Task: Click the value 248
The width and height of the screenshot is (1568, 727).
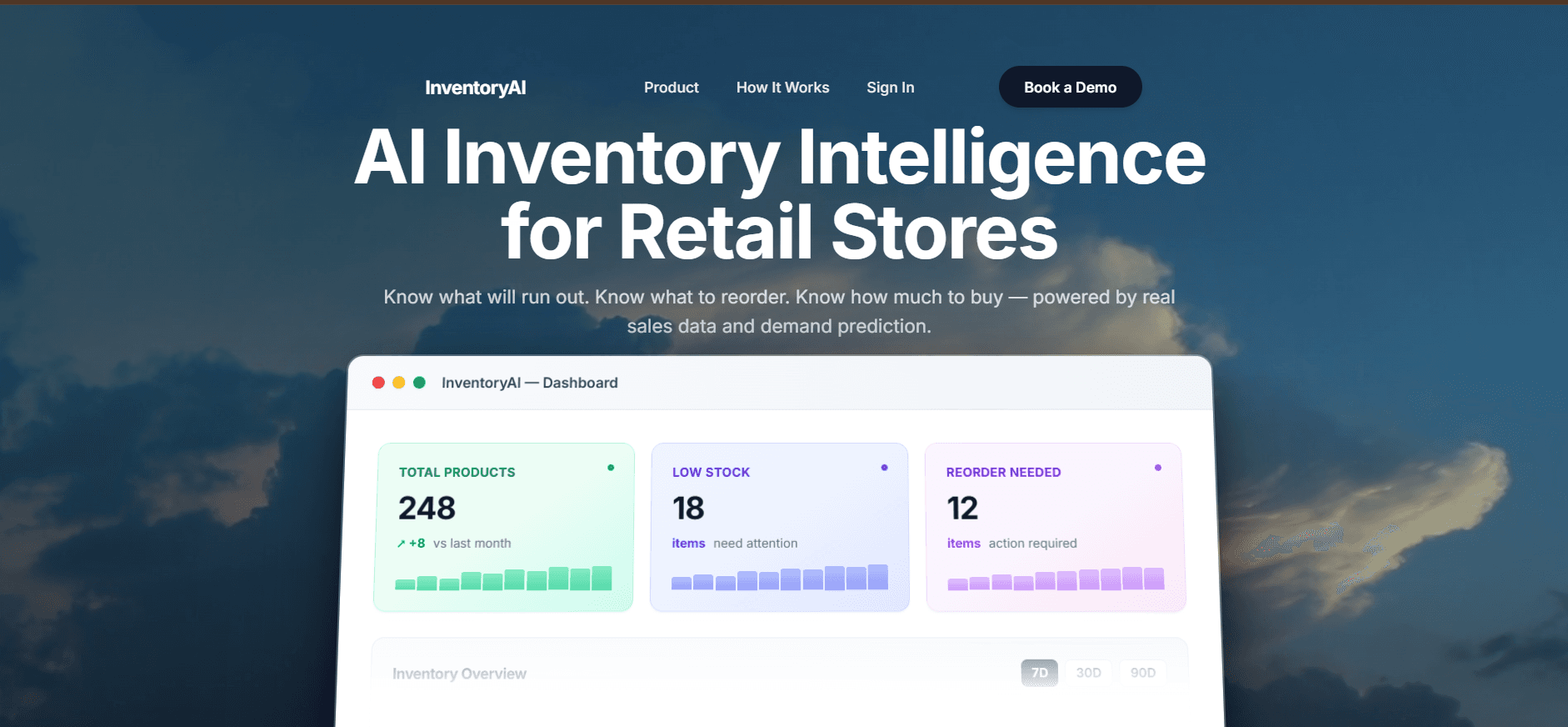Action: pos(427,509)
